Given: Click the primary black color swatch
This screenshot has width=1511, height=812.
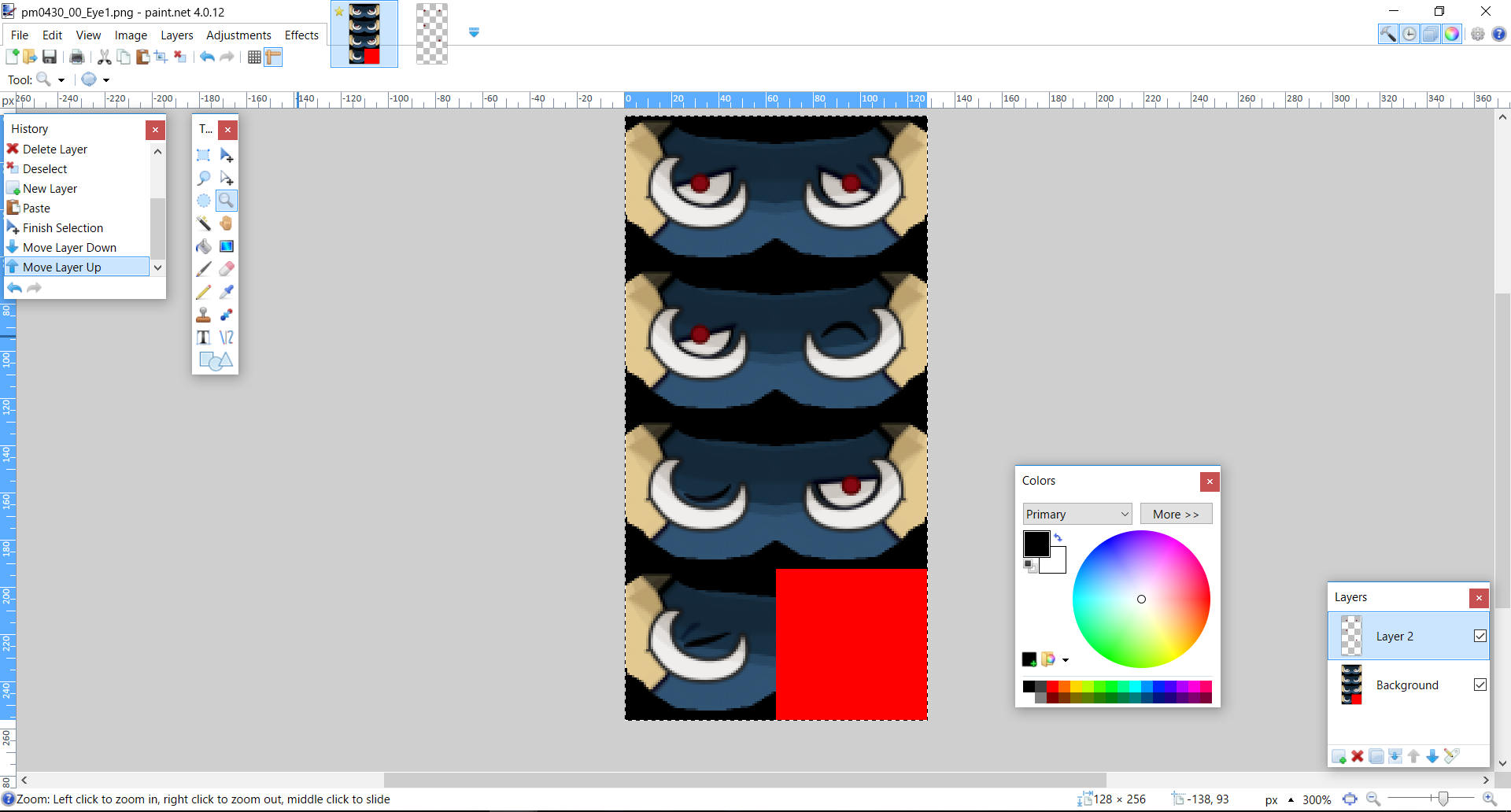Looking at the screenshot, I should [1036, 544].
